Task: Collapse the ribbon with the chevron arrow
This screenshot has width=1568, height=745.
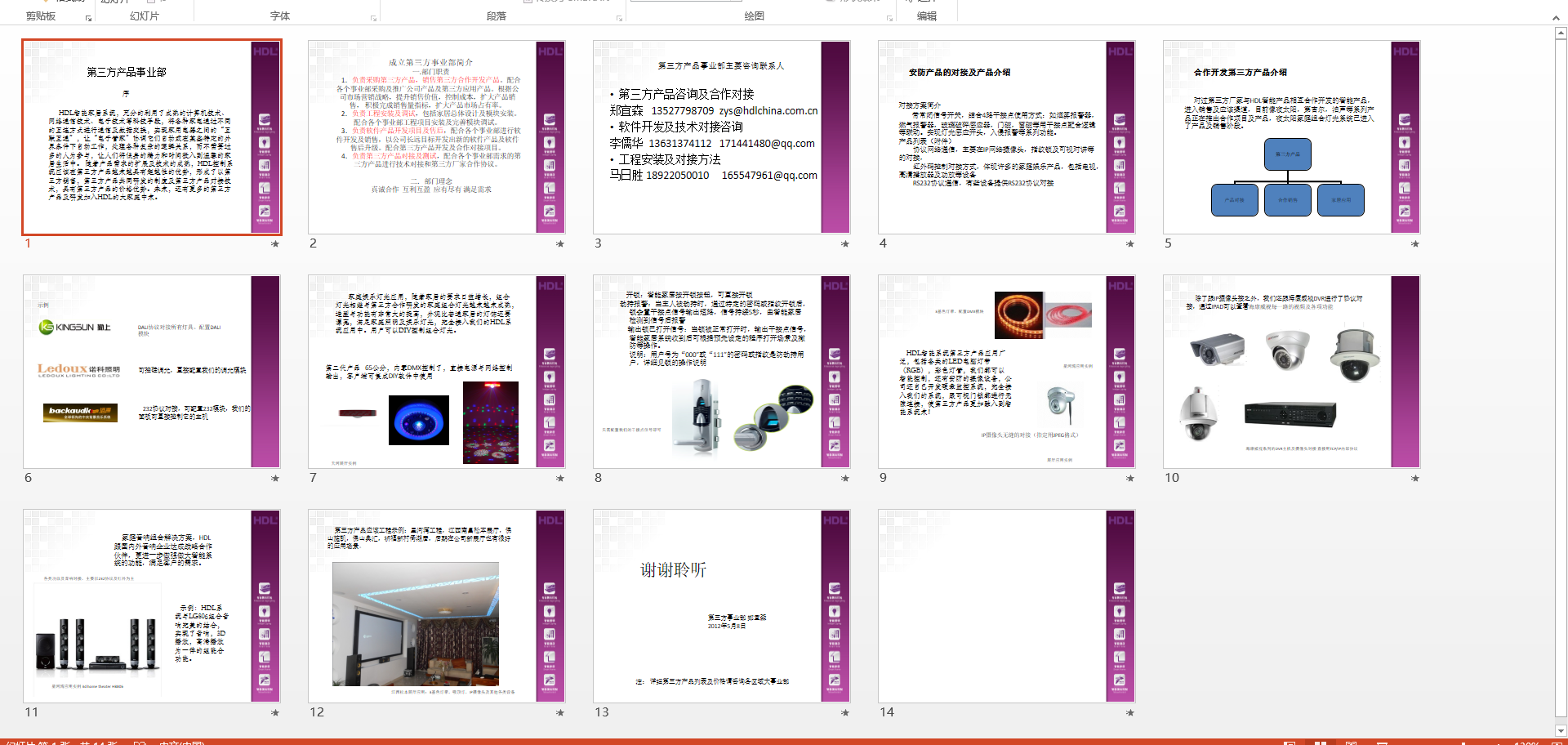Action: (x=1556, y=18)
